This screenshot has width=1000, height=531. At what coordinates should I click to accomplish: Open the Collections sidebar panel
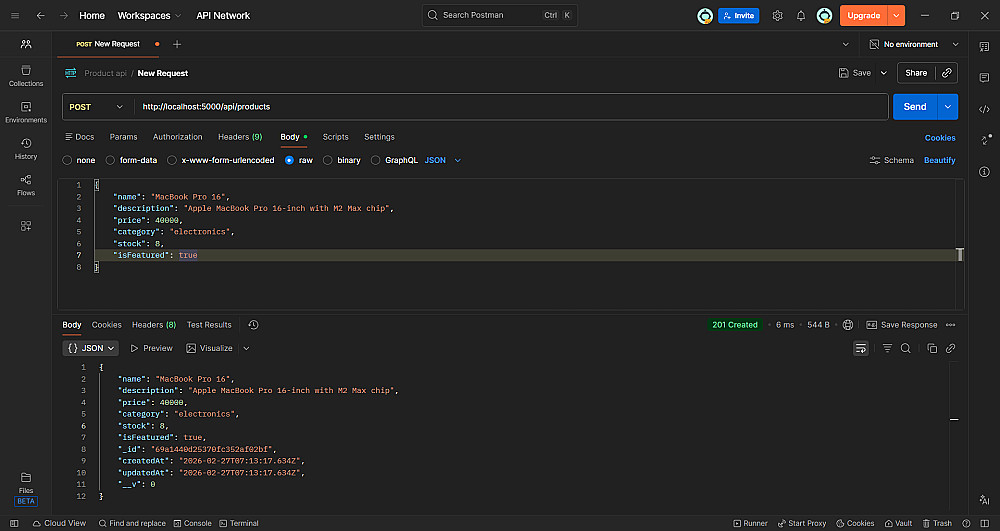point(26,76)
